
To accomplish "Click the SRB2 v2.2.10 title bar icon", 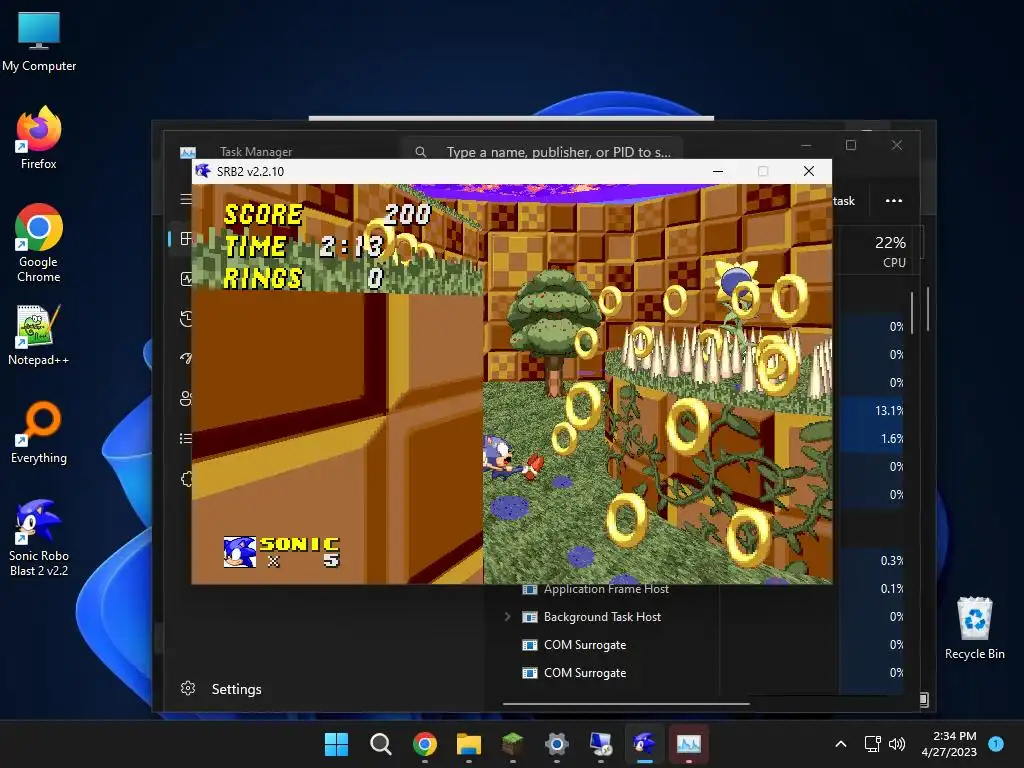I will tap(203, 171).
